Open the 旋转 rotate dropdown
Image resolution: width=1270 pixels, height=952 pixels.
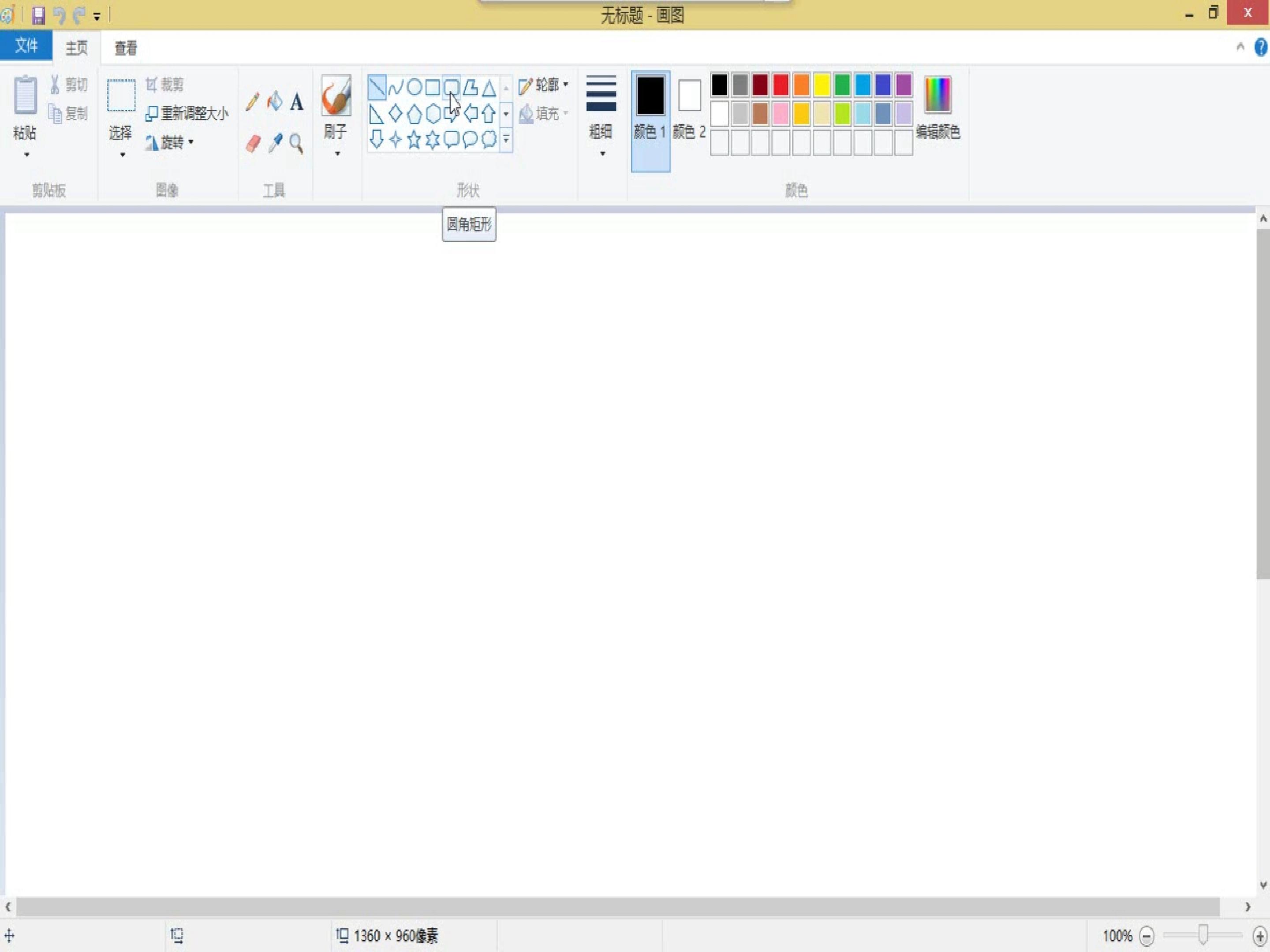pyautogui.click(x=170, y=142)
